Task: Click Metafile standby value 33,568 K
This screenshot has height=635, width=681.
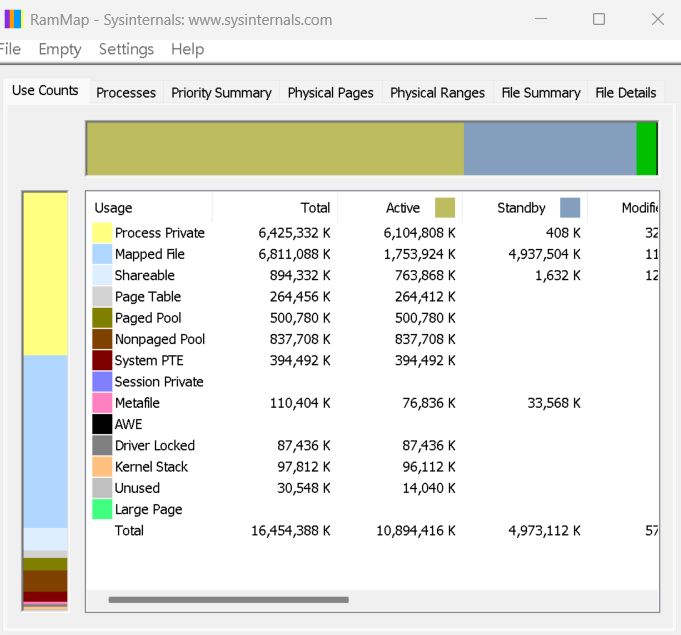Action: click(554, 403)
